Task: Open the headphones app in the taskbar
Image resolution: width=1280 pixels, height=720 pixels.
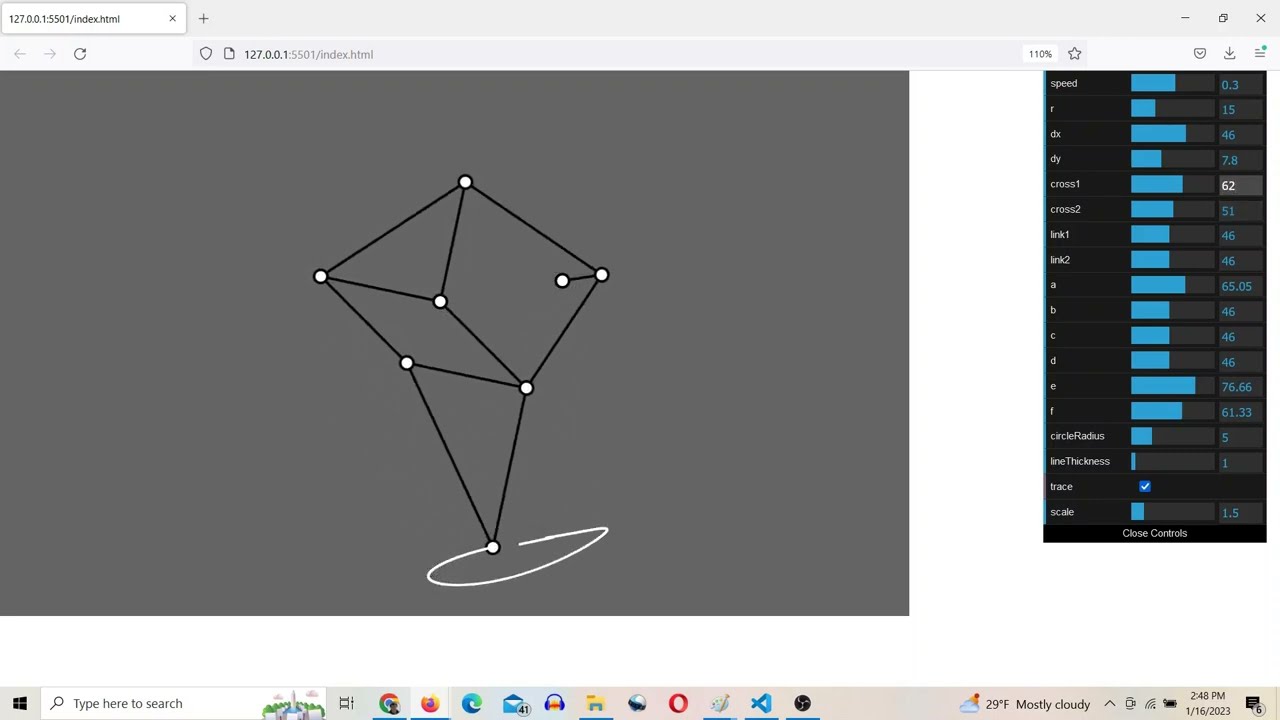Action: [554, 703]
